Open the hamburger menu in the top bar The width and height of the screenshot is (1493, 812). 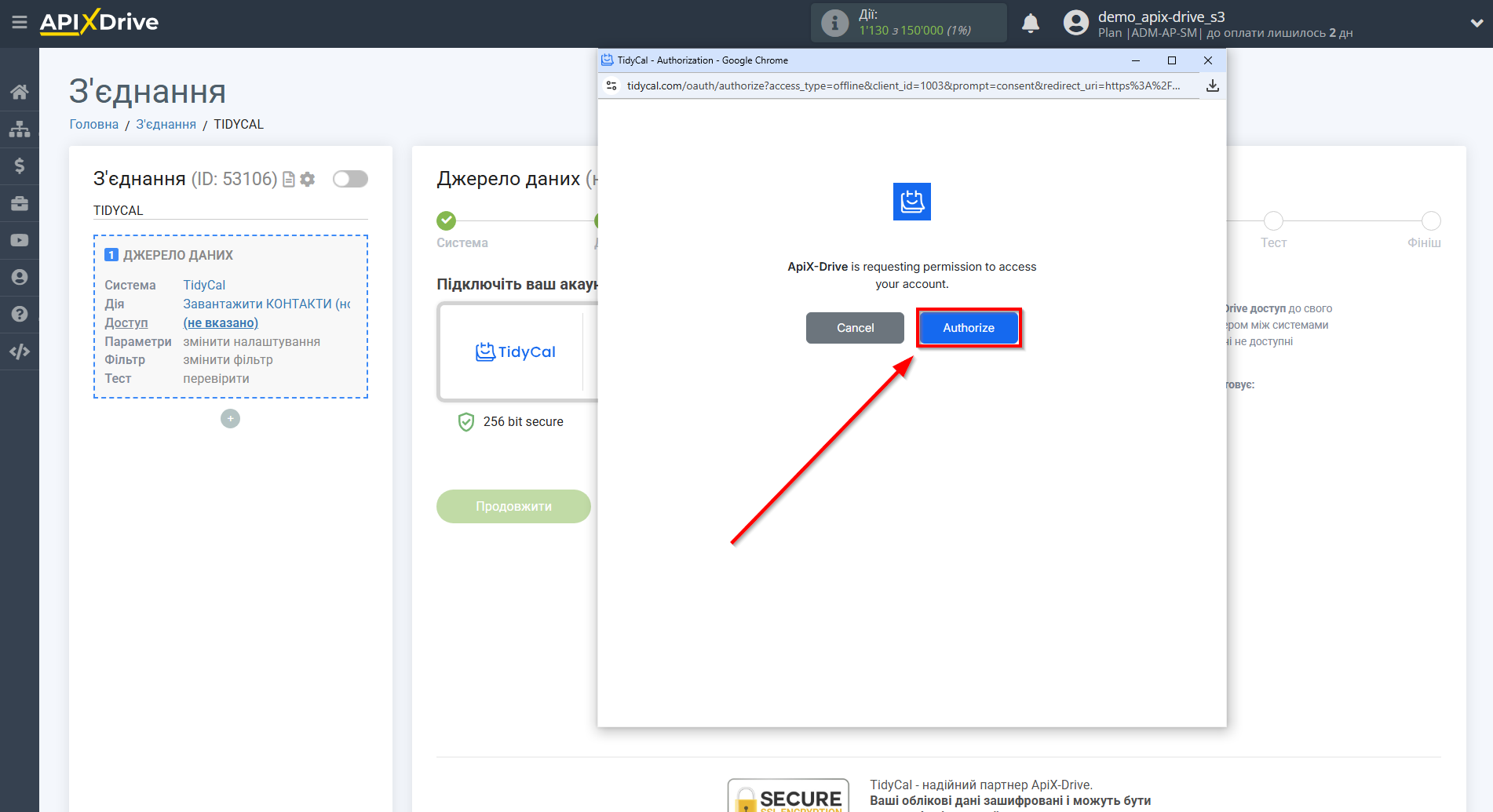tap(20, 22)
